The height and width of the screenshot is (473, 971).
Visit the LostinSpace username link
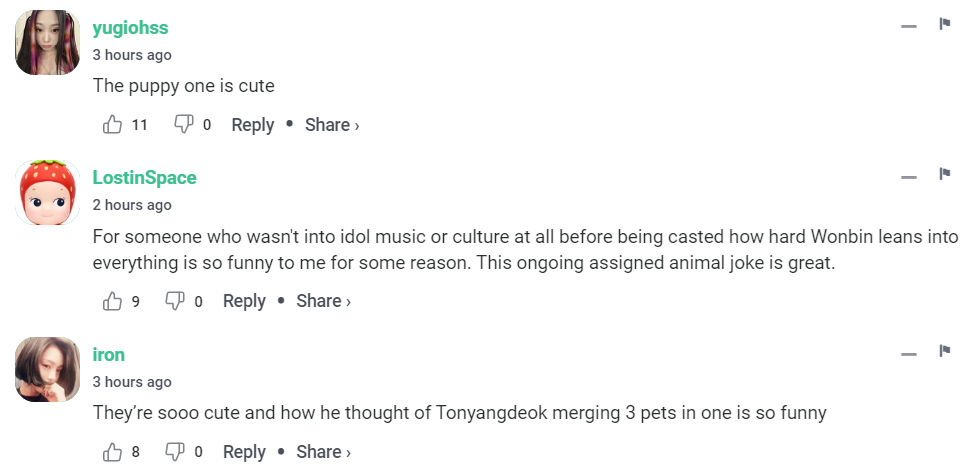point(144,178)
